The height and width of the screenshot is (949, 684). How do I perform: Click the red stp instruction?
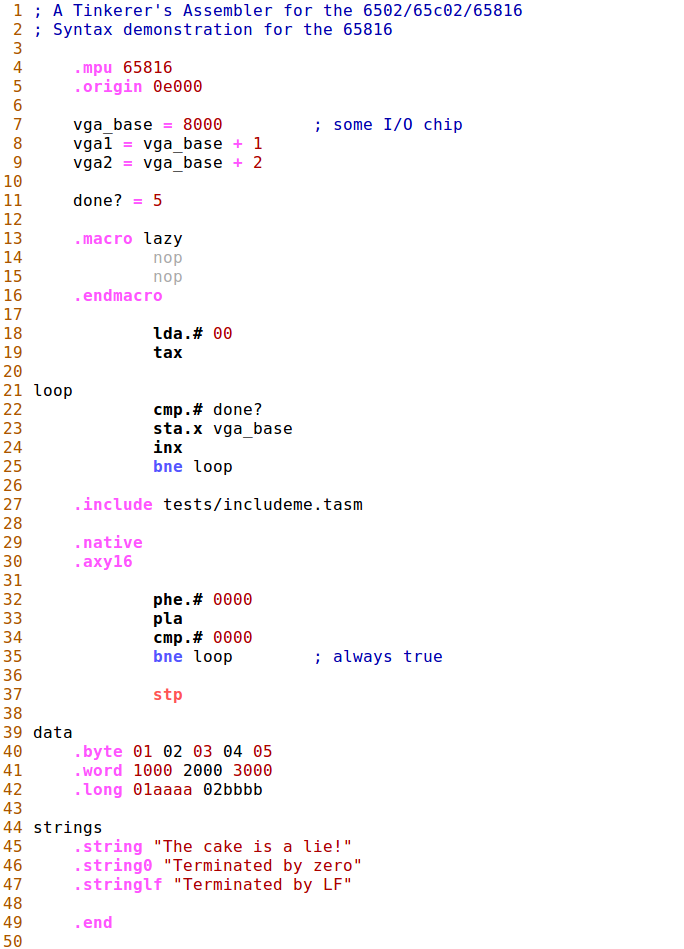click(168, 695)
